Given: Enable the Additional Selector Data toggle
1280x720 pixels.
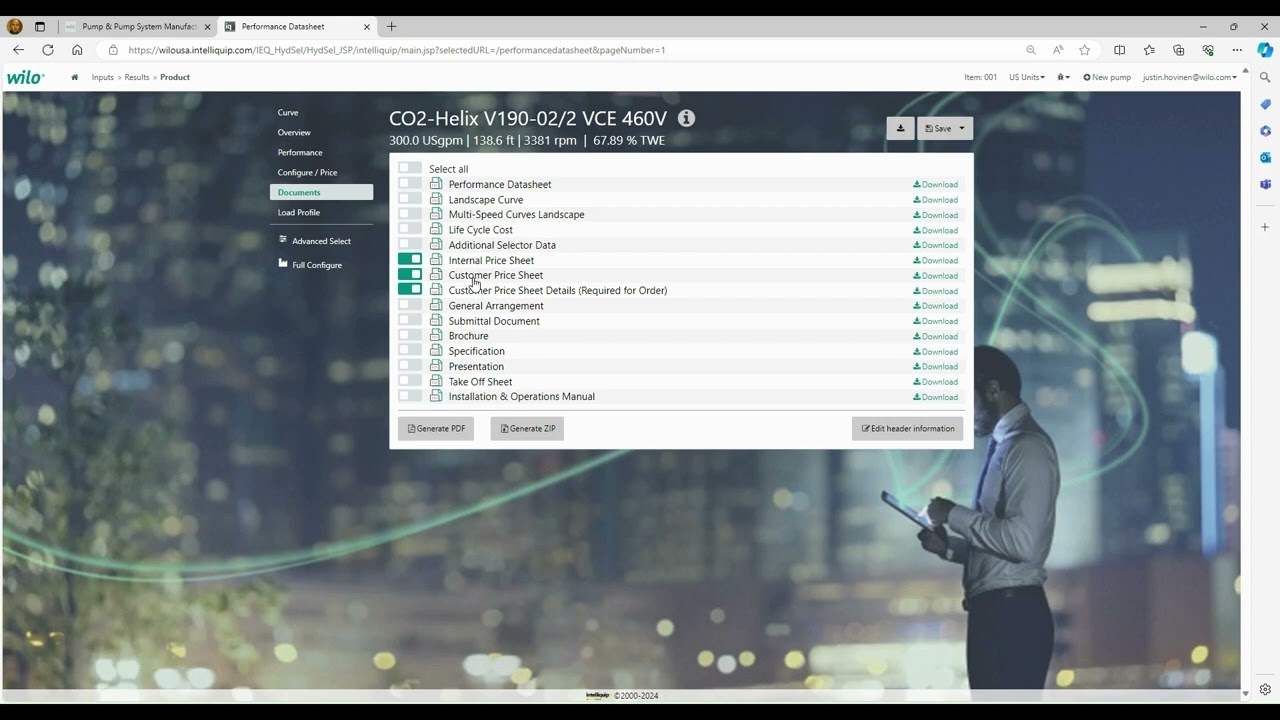Looking at the screenshot, I should 410,244.
